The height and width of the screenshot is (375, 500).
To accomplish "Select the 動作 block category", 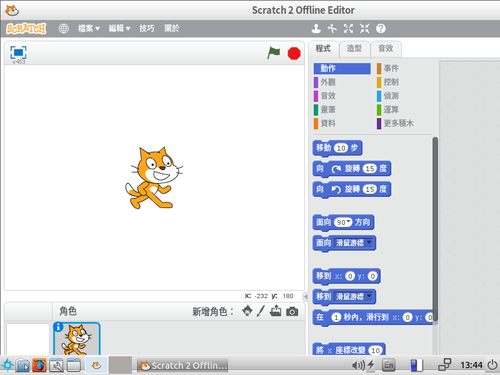I will [x=342, y=68].
